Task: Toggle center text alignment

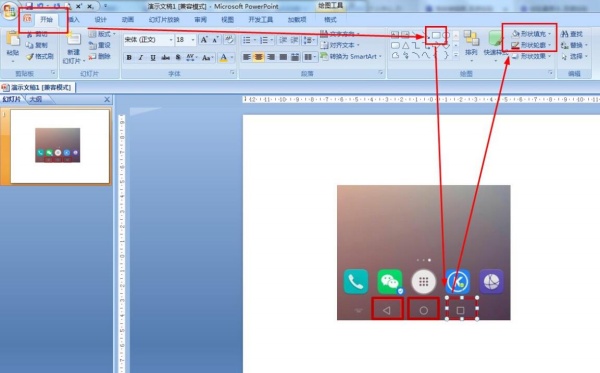Action: (x=259, y=57)
